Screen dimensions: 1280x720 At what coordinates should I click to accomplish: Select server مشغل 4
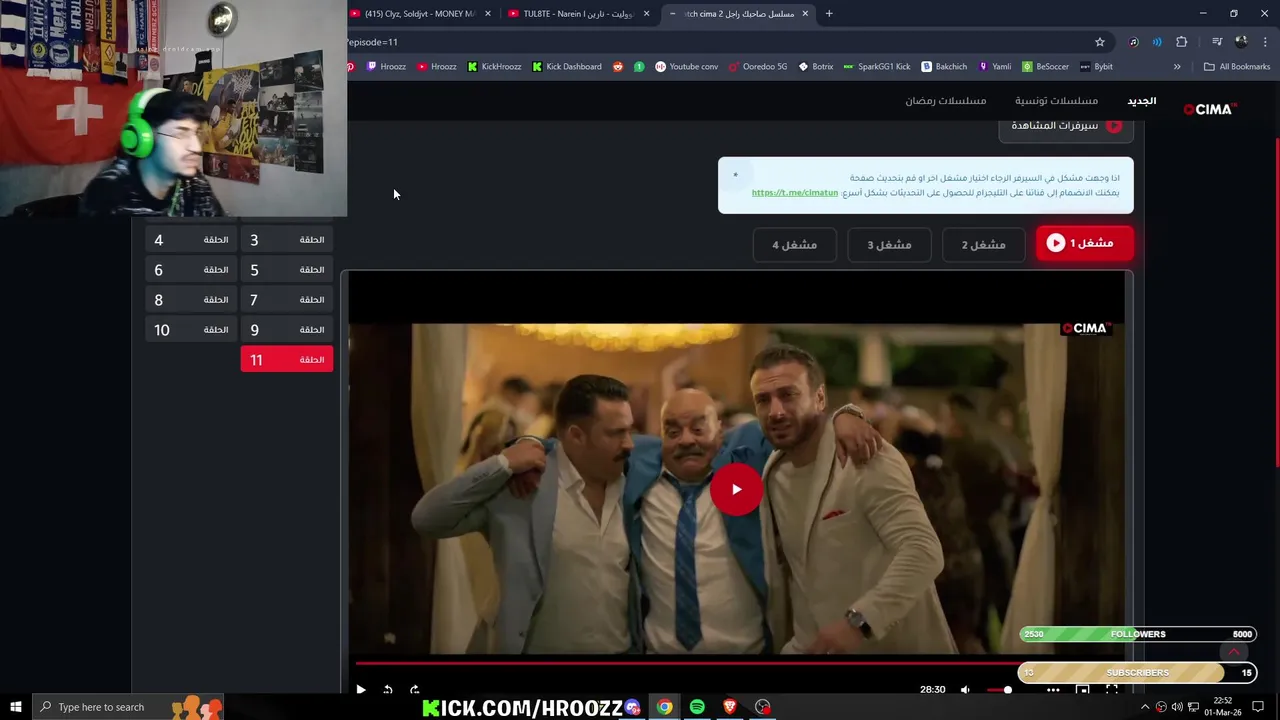(794, 244)
